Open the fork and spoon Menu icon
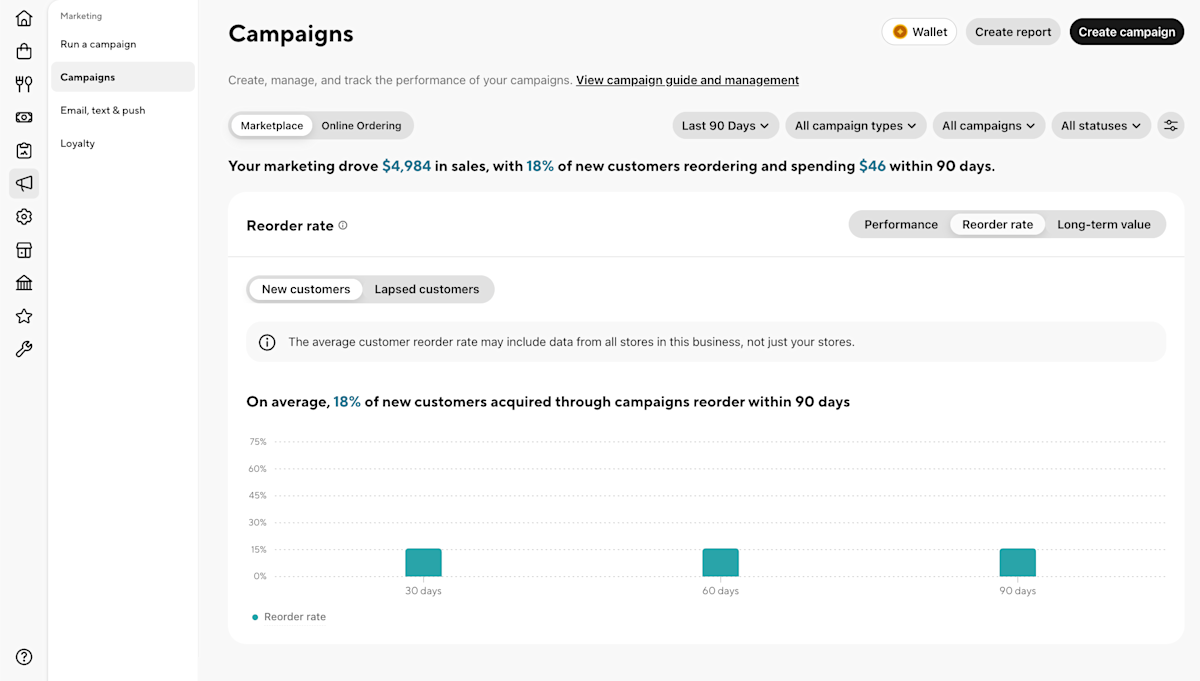 [x=24, y=84]
